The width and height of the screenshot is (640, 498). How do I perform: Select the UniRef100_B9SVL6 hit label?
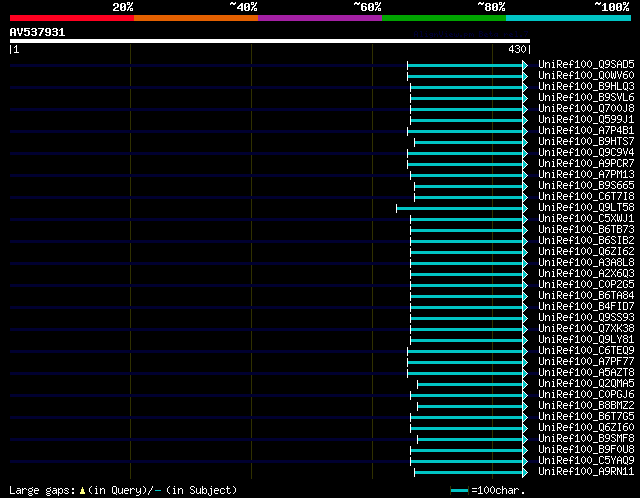pos(586,98)
